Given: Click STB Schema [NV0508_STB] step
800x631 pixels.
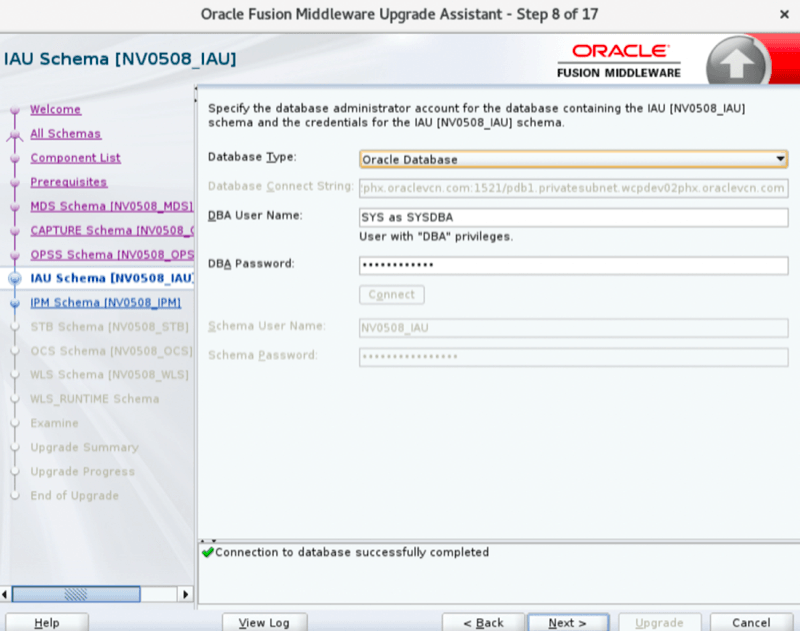Looking at the screenshot, I should (109, 326).
